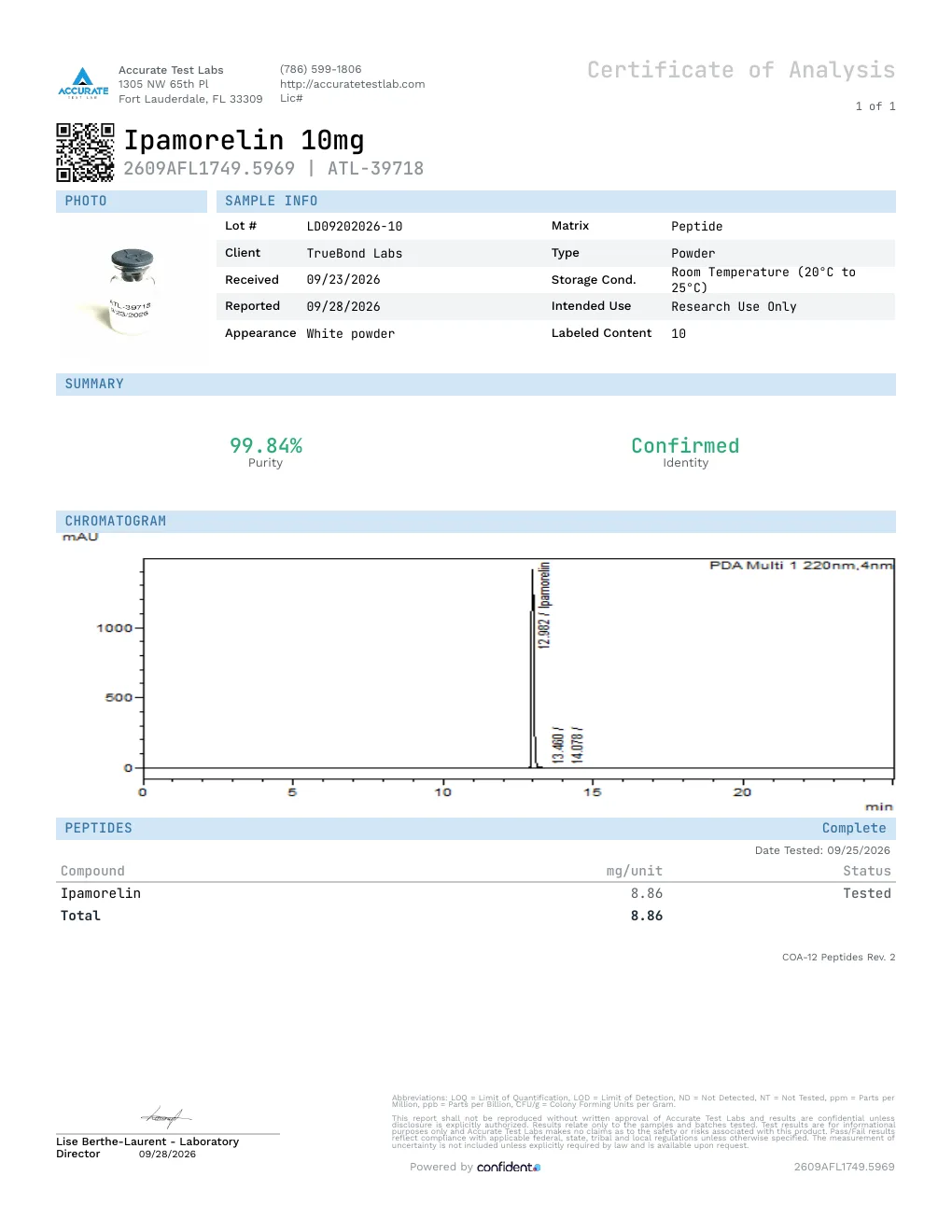Viewport: 952px width, 1232px height.
Task: Click the Date Tested 09/25/2026 text
Action: (822, 851)
